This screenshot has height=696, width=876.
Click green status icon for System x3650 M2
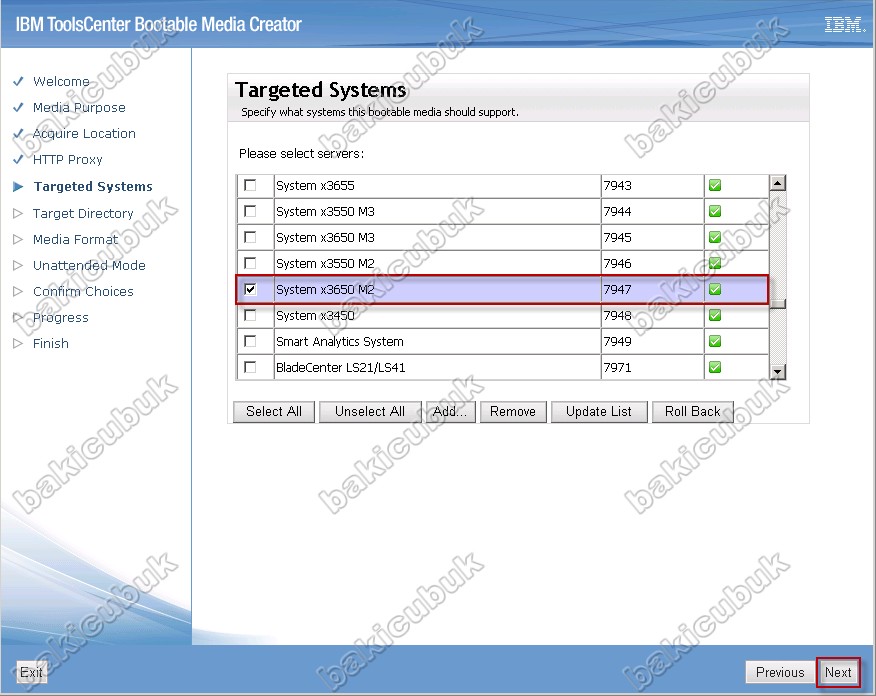715,289
